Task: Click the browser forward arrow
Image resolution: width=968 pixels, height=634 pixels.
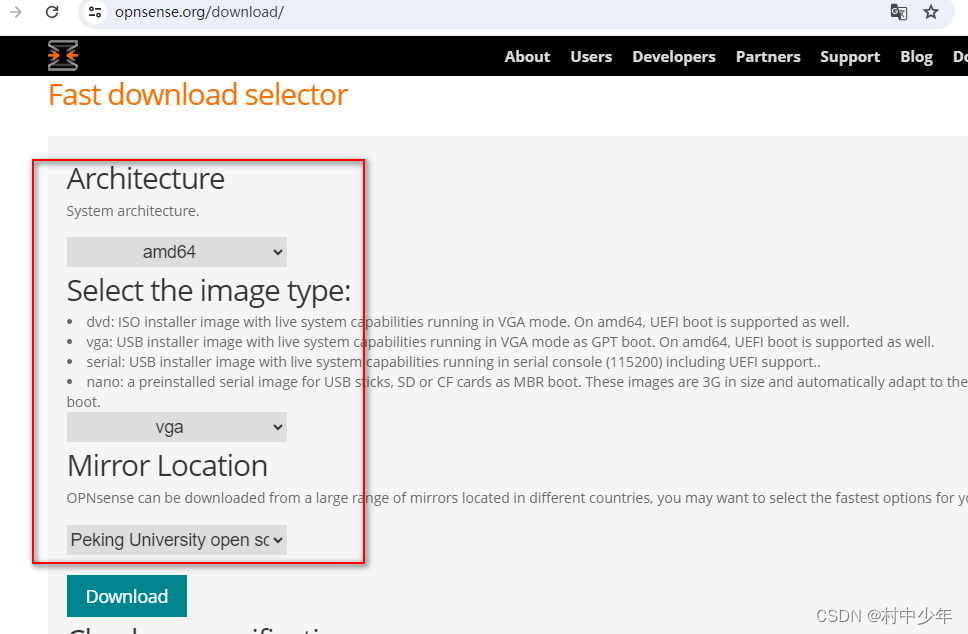Action: [x=16, y=12]
